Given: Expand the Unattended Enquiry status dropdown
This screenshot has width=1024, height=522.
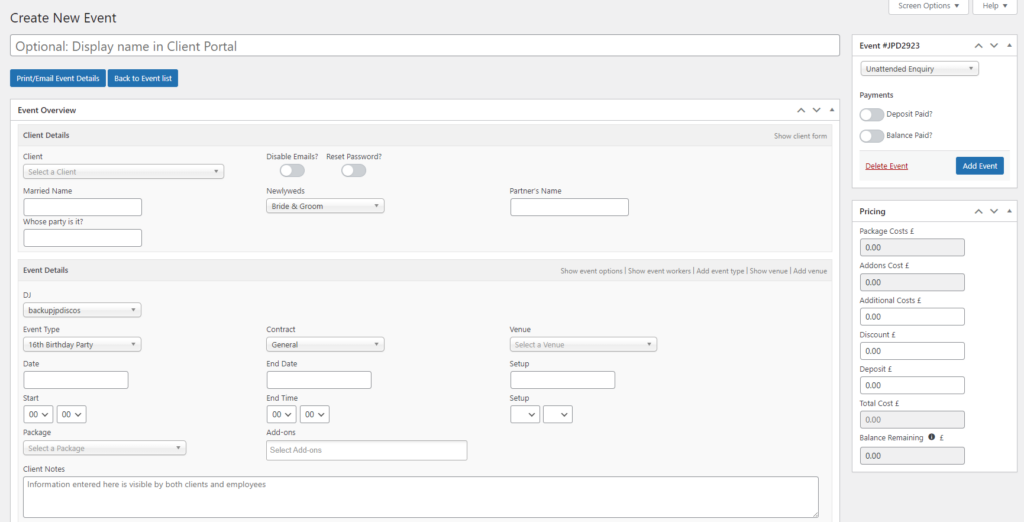Looking at the screenshot, I should [919, 69].
